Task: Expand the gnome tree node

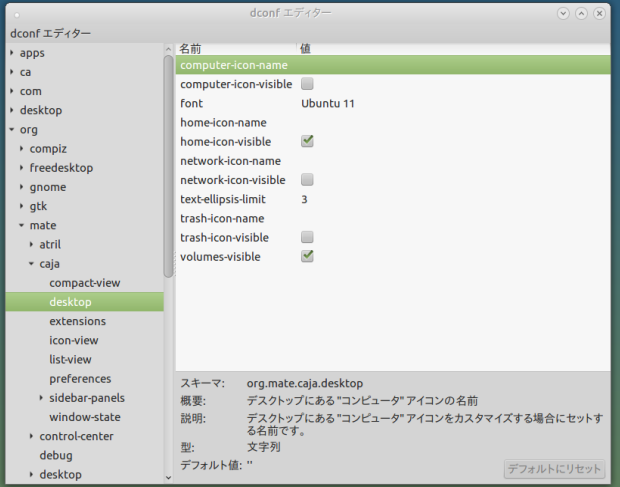Action: (21, 187)
